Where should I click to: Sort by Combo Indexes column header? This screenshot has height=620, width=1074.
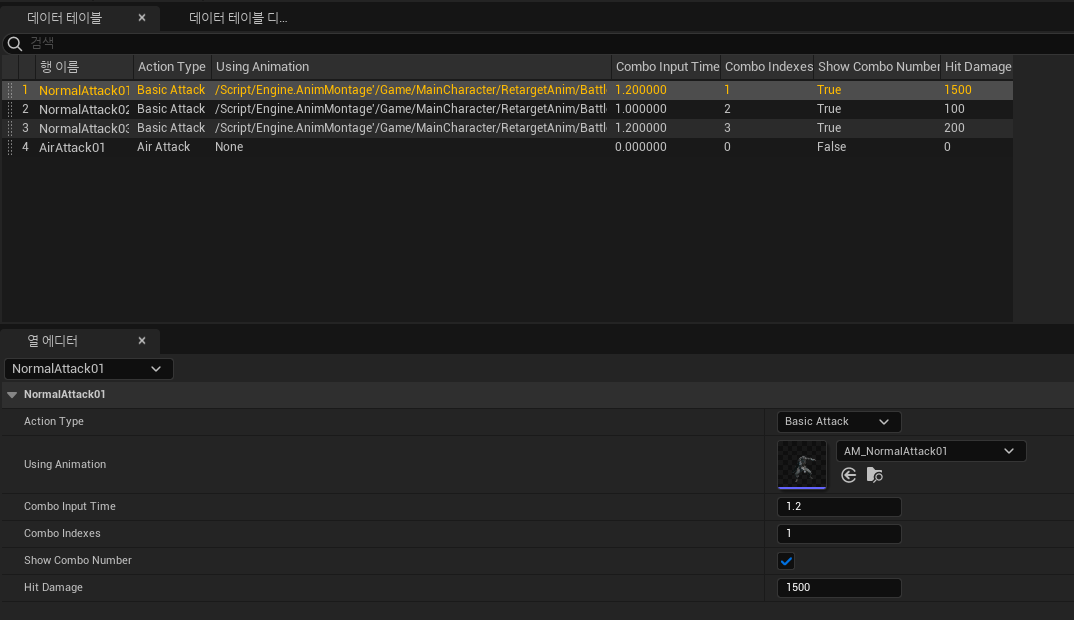pyautogui.click(x=768, y=66)
